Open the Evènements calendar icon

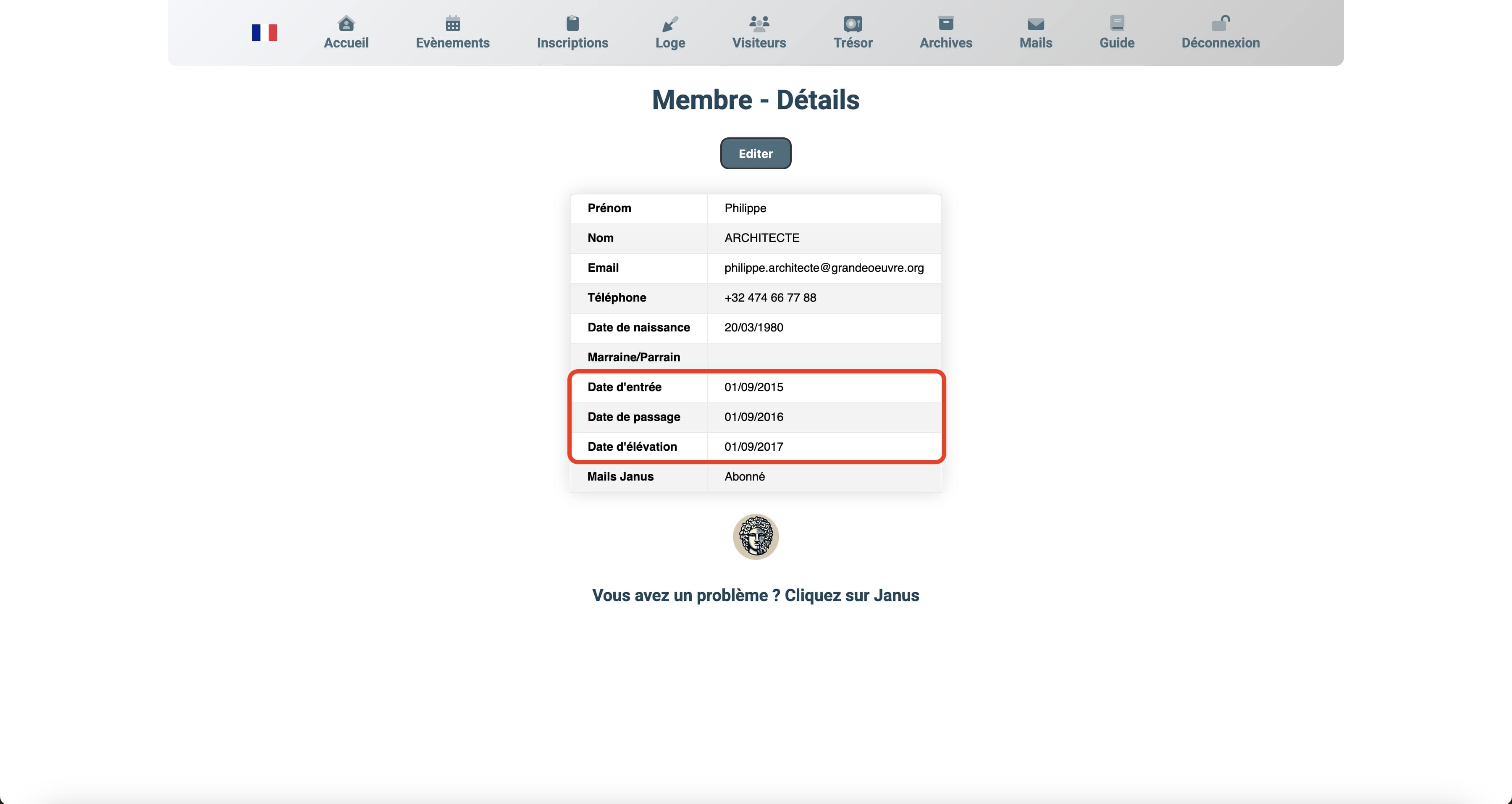452,24
